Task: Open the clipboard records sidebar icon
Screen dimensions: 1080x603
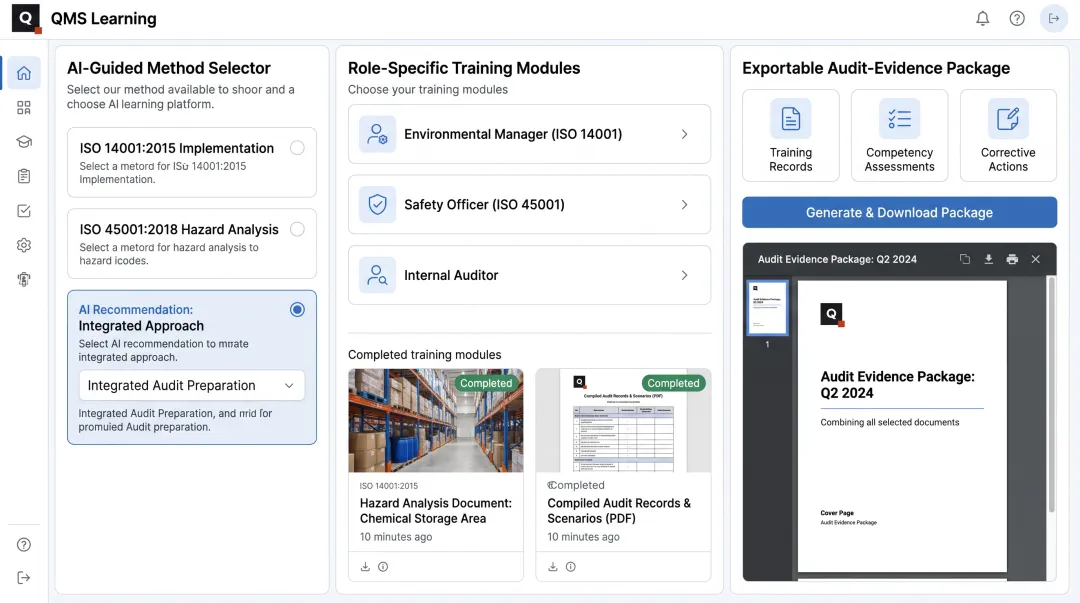Action: [24, 176]
